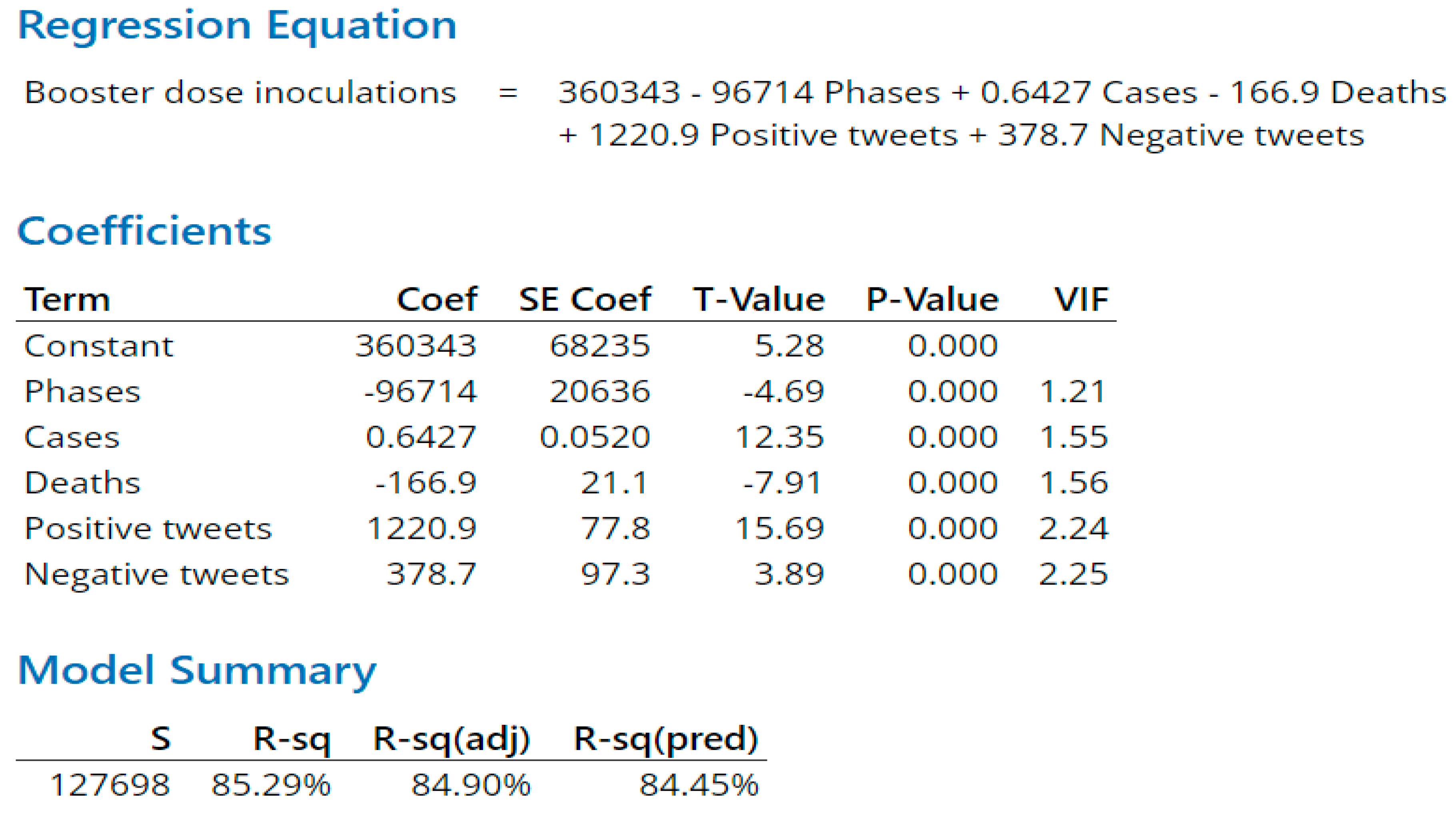Click the Regression Equation heading
1456x814 pixels.
click(x=238, y=26)
